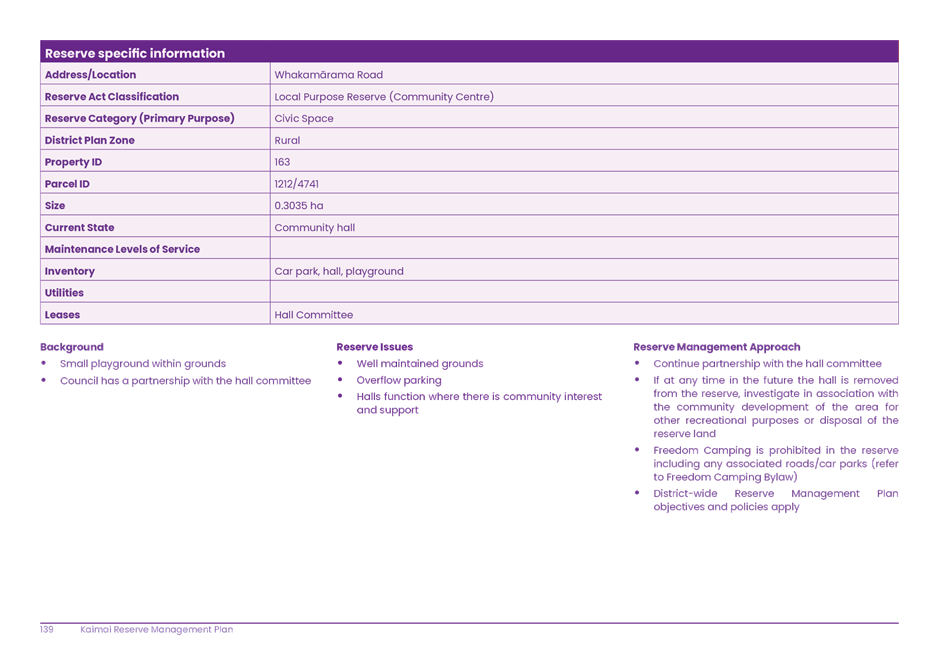939x664 pixels.
Task: Click the 'Whakamārama Road' address value
Action: [328, 75]
